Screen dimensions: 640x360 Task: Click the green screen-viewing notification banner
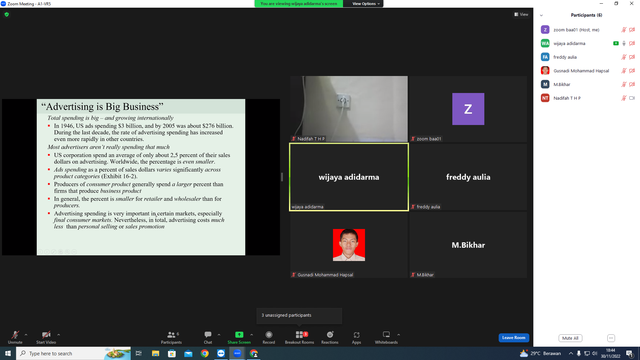(299, 4)
